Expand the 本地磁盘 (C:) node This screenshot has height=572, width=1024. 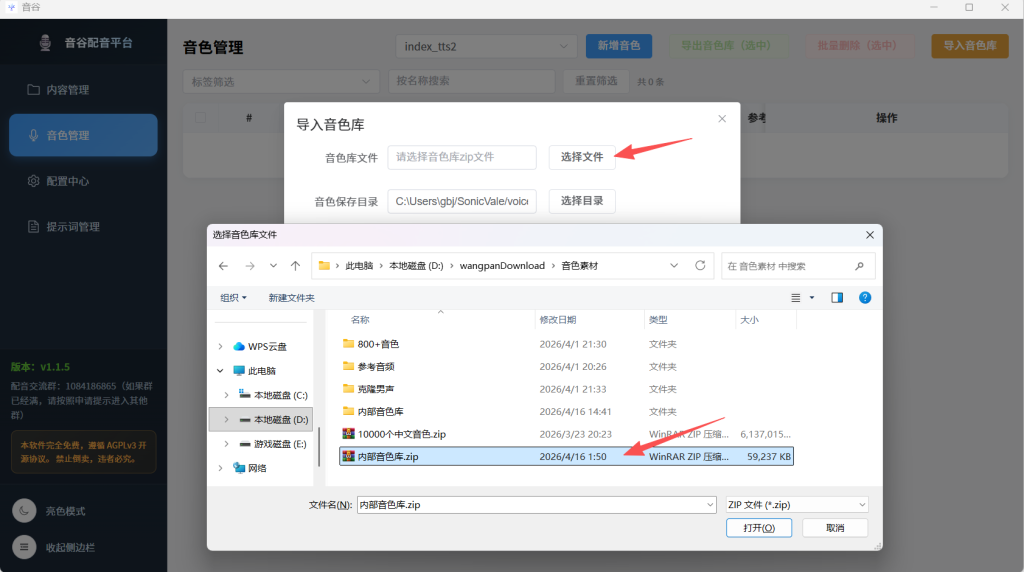[227, 395]
